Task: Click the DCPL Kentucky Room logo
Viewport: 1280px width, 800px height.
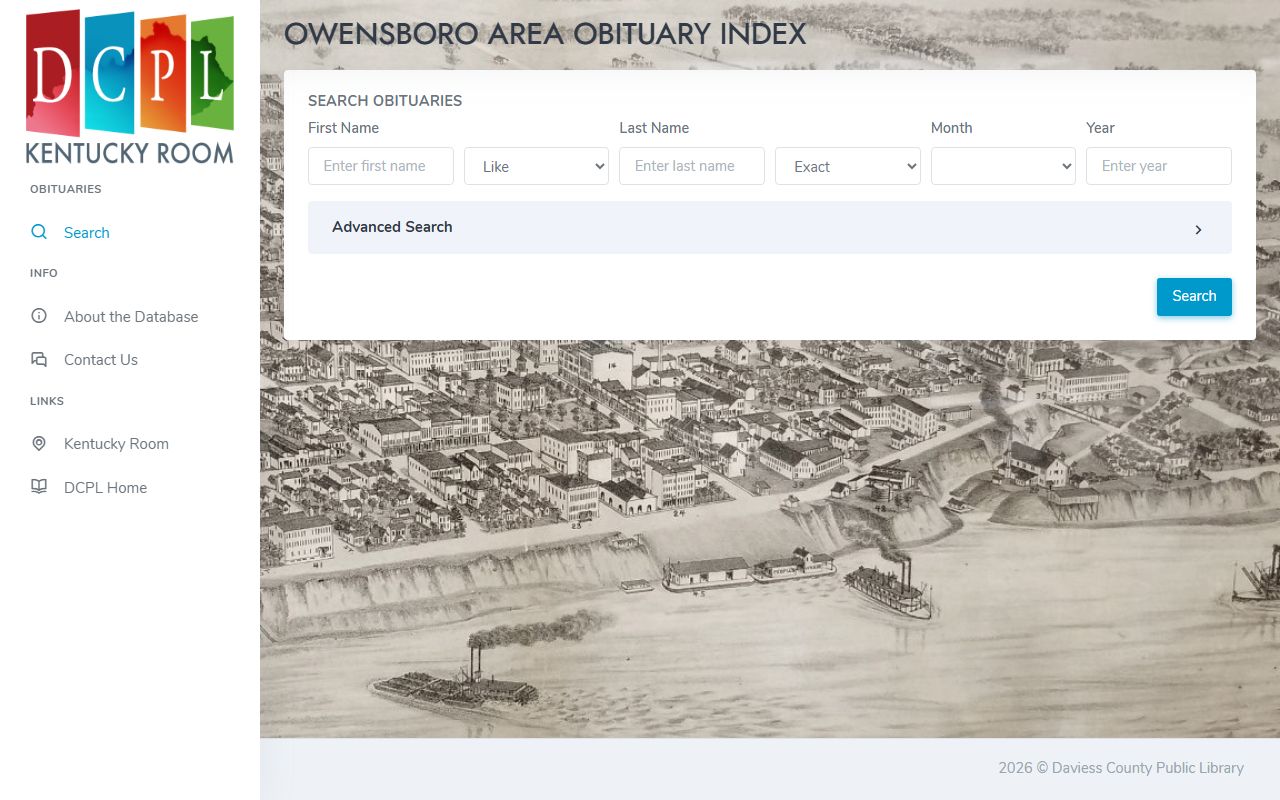Action: [130, 87]
